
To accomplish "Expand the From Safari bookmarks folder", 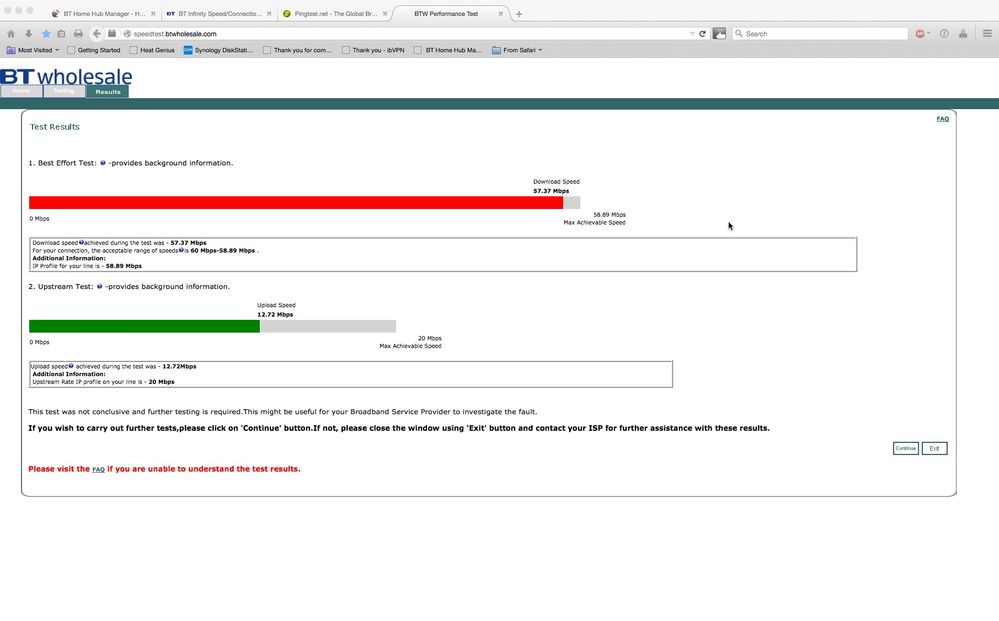I will point(517,50).
